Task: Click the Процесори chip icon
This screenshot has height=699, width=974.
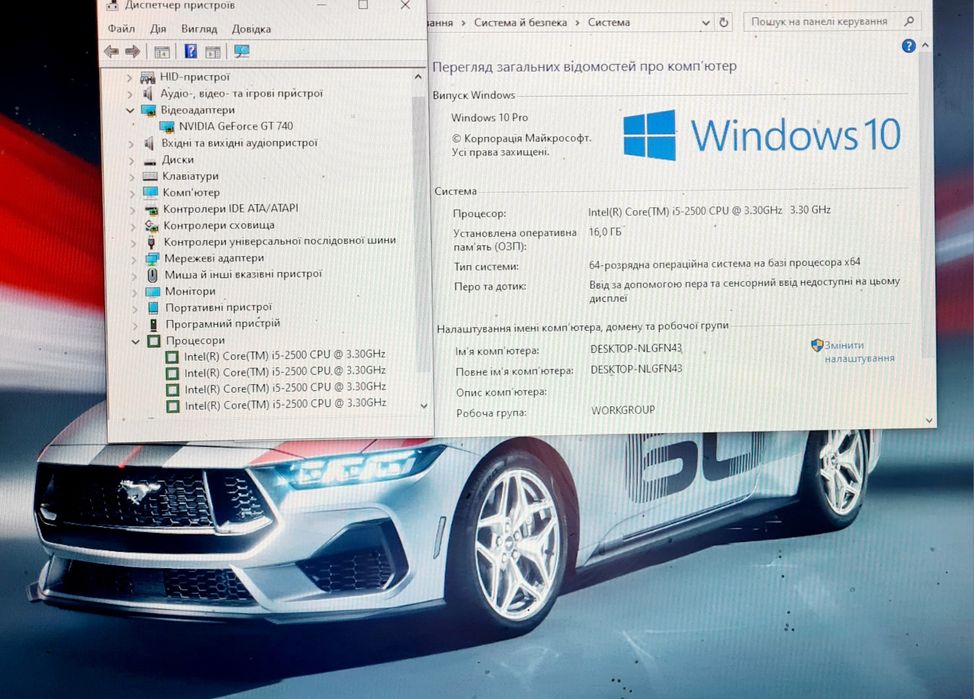Action: (153, 340)
